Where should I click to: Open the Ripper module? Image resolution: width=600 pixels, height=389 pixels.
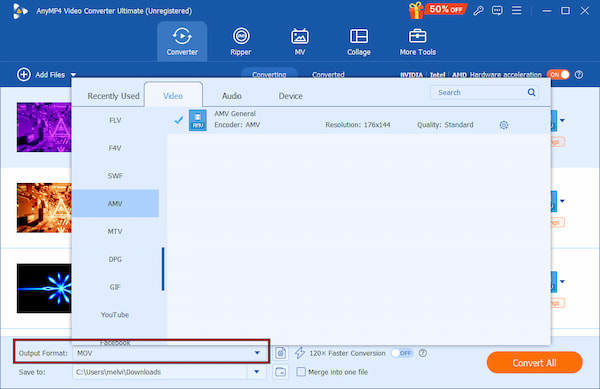pos(241,41)
